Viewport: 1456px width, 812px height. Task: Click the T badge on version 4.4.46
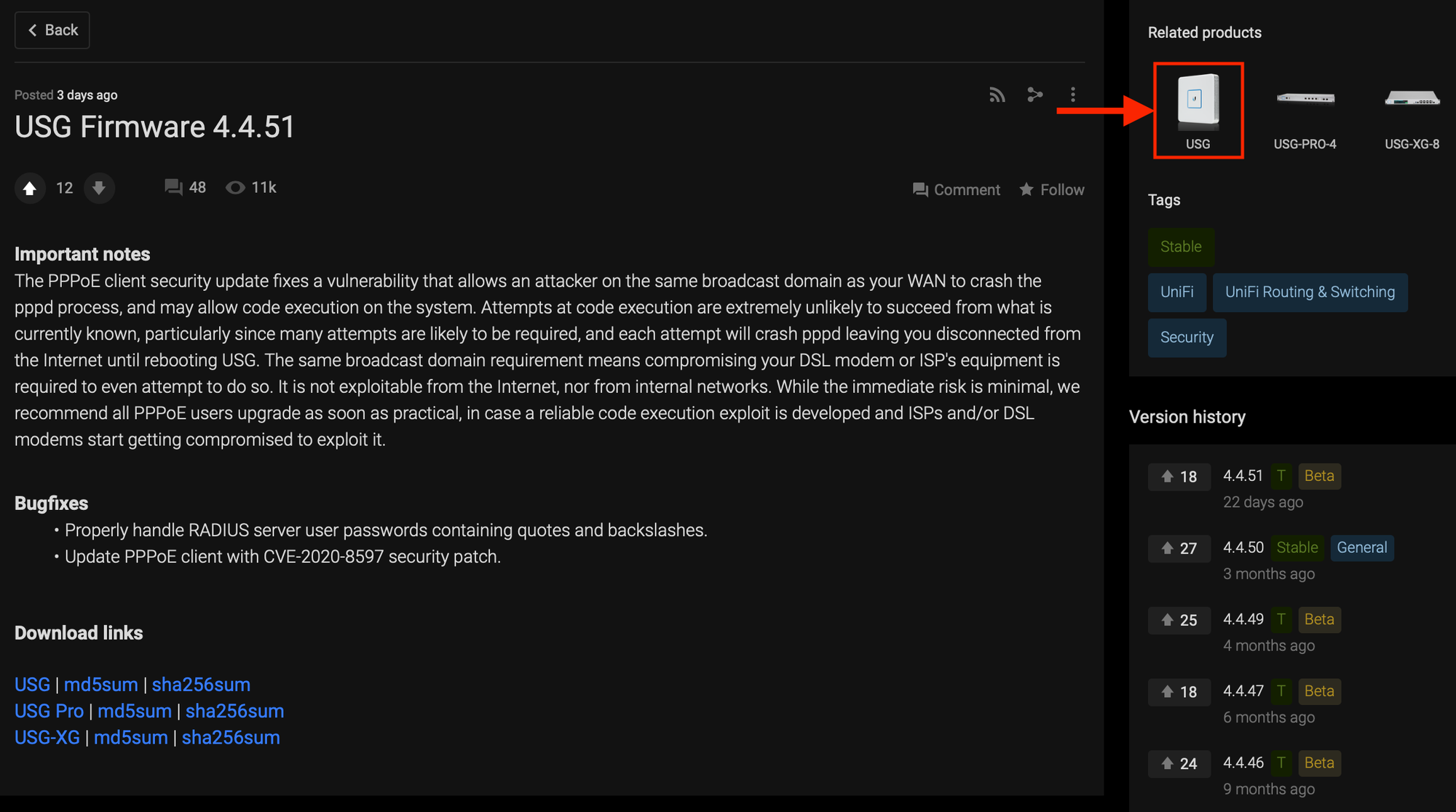tap(1281, 763)
